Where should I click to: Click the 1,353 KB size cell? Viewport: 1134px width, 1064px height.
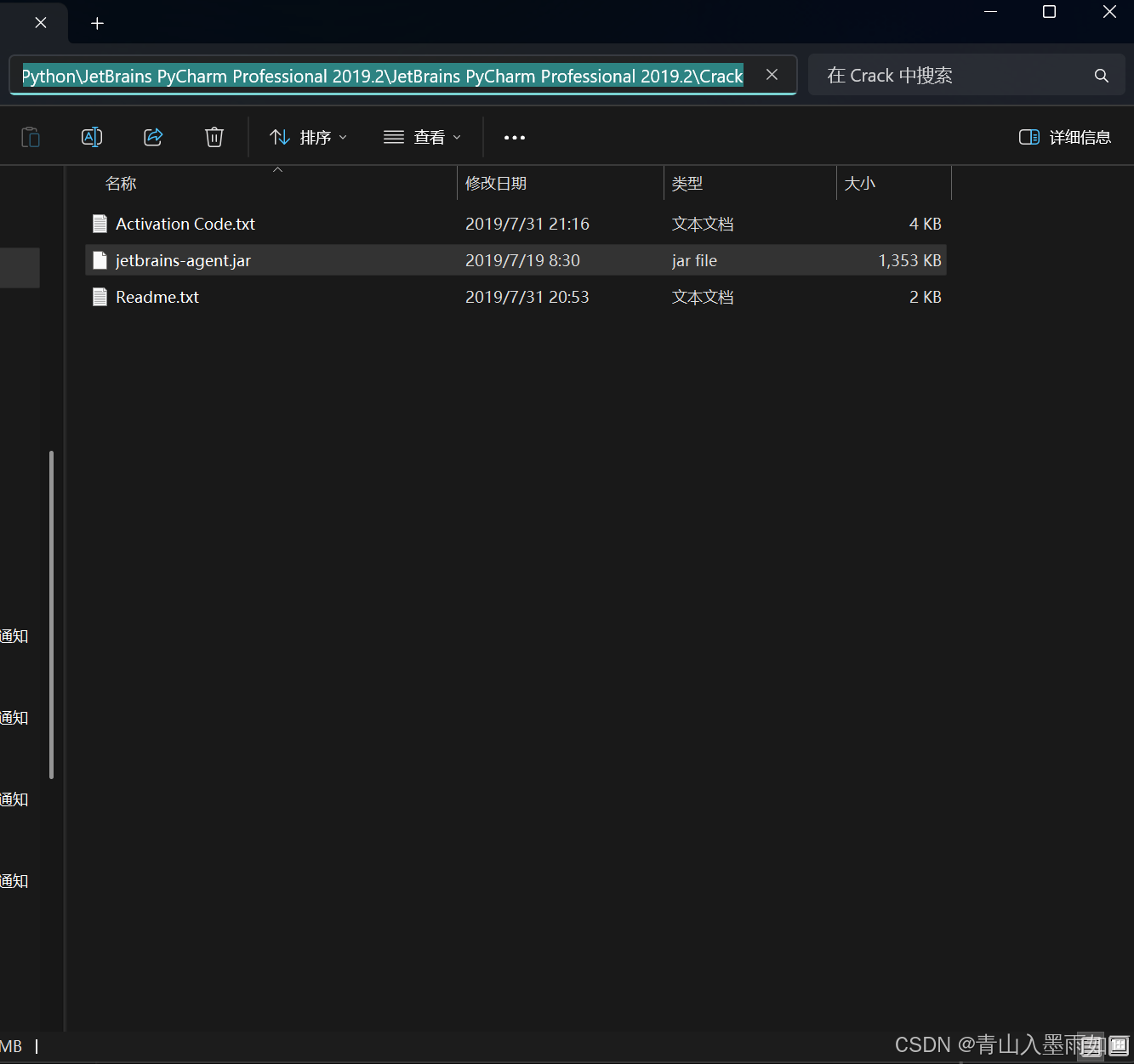[909, 260]
